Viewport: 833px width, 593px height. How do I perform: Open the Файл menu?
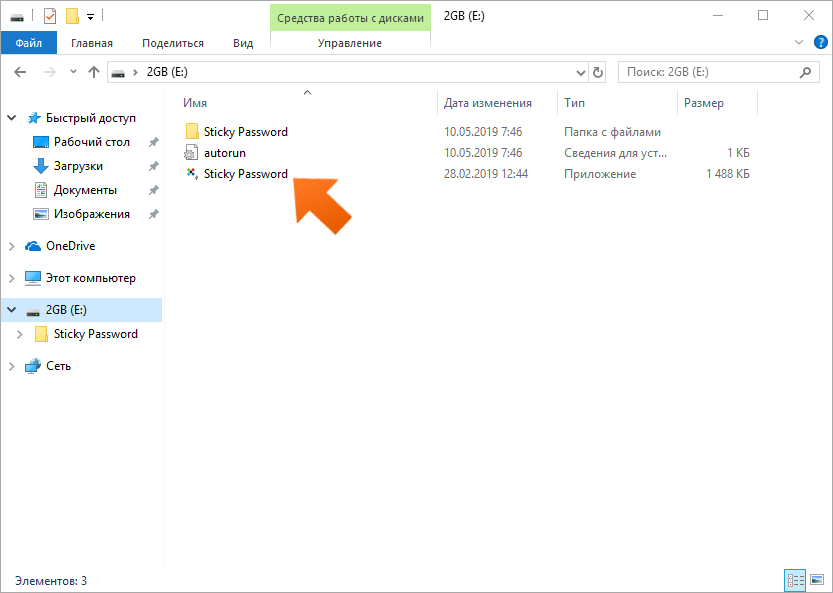(29, 43)
